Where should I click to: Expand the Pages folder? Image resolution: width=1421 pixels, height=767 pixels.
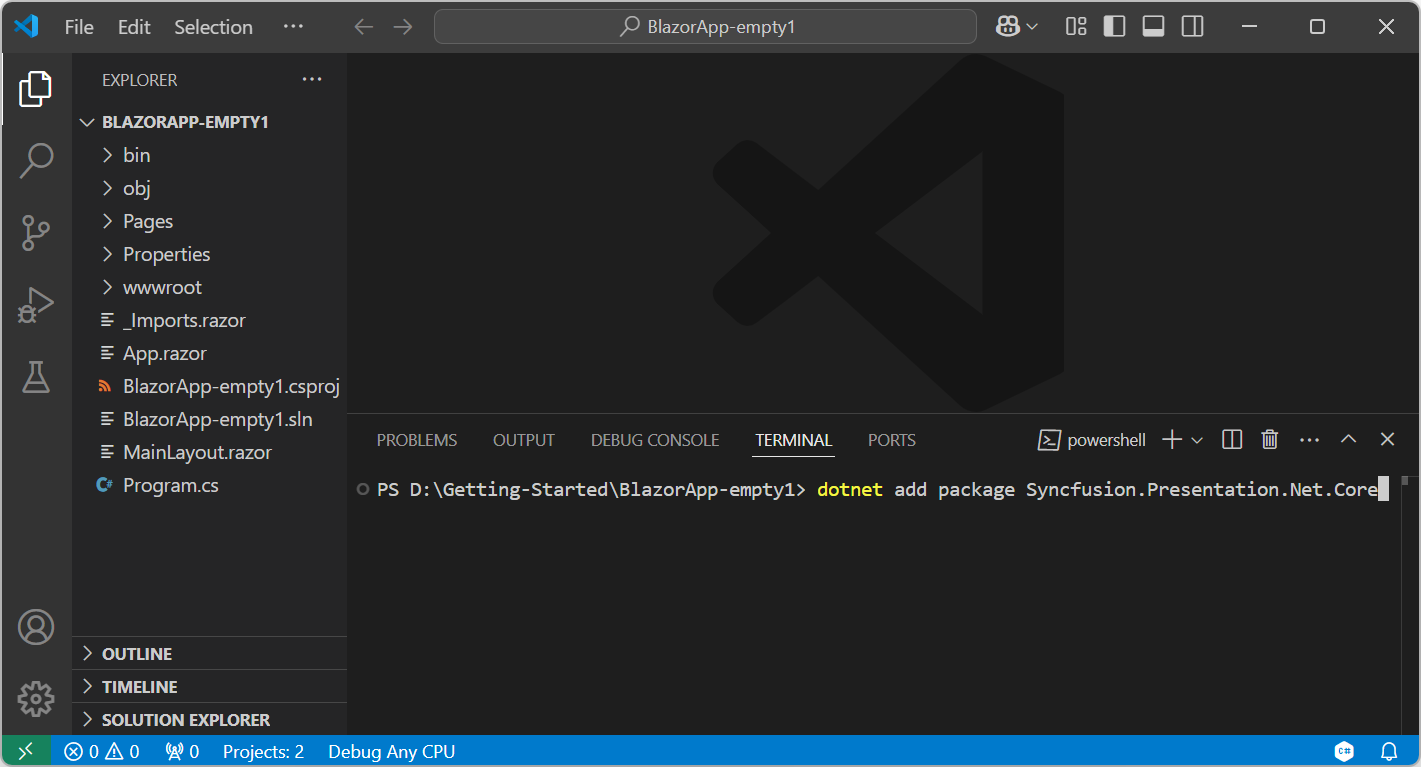pyautogui.click(x=210, y=221)
